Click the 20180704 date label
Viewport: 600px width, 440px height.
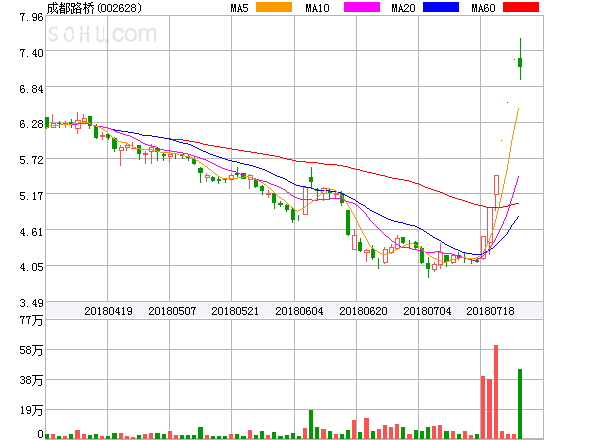[x=427, y=311]
